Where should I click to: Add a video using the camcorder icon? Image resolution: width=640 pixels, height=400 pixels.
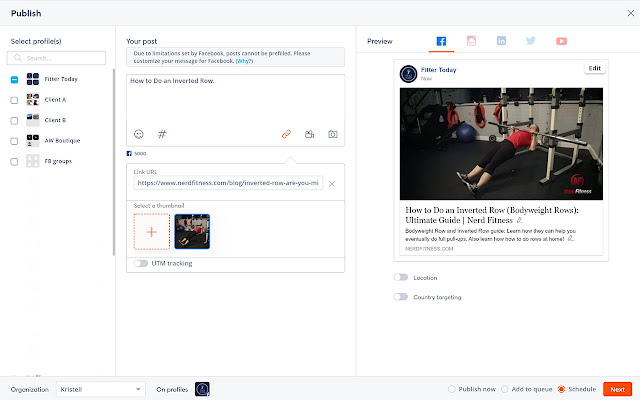click(x=309, y=134)
